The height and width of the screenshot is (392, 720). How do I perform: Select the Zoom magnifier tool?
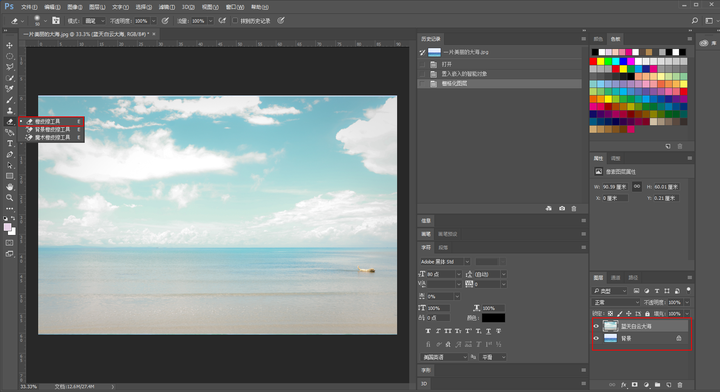[10, 198]
